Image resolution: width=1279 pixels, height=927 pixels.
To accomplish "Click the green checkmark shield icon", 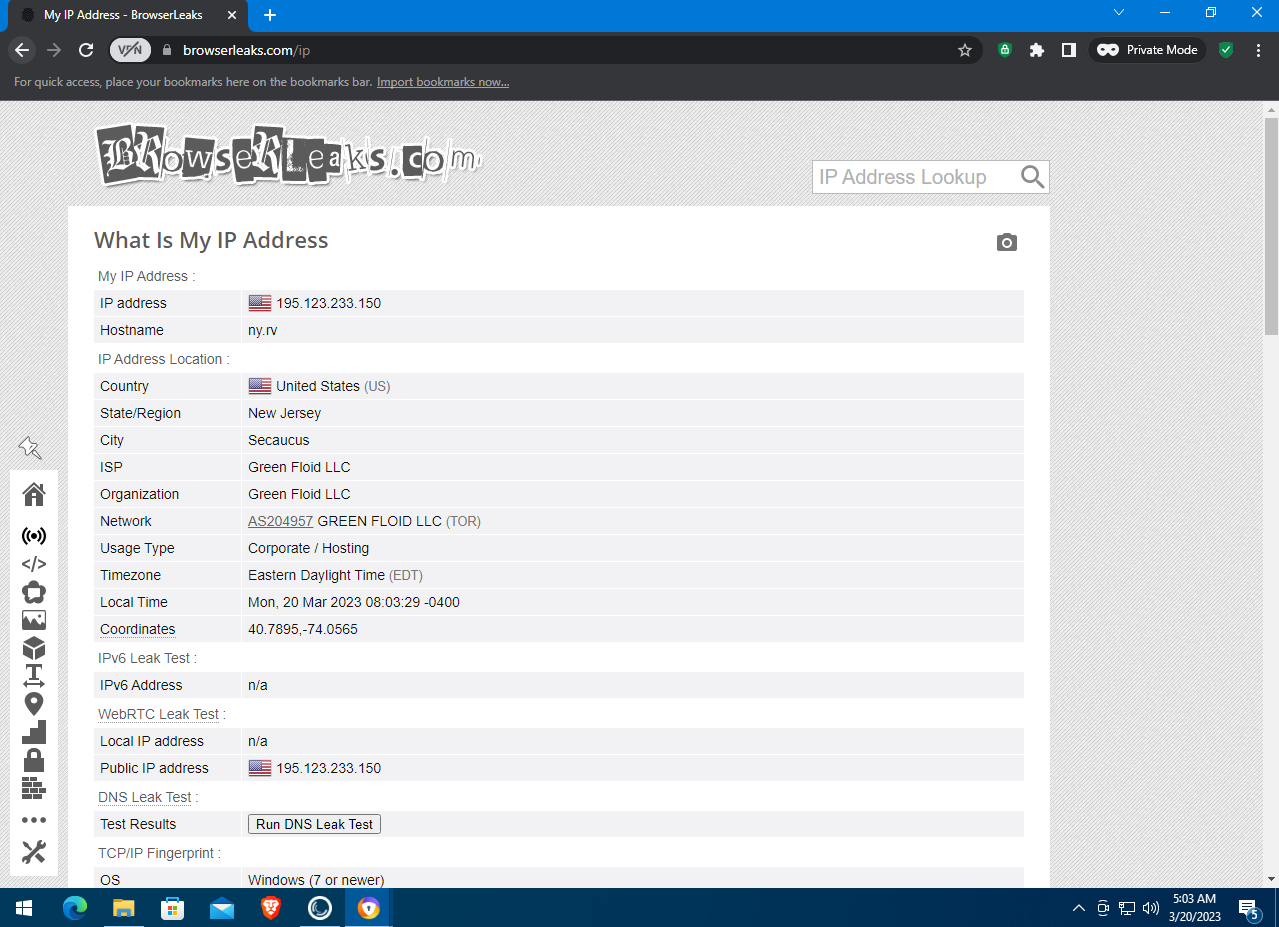I will click(1226, 50).
